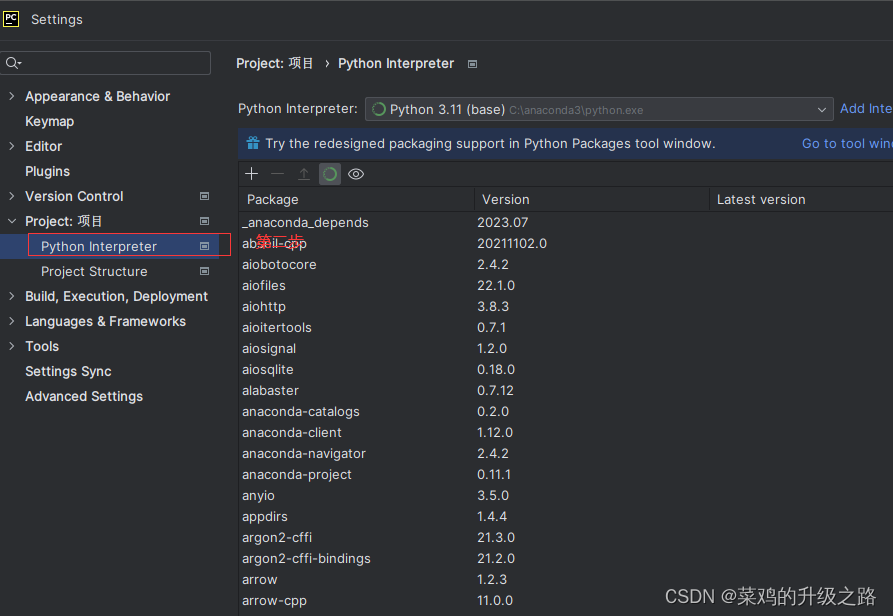Click the interpreter loading spinner icon

[x=379, y=109]
